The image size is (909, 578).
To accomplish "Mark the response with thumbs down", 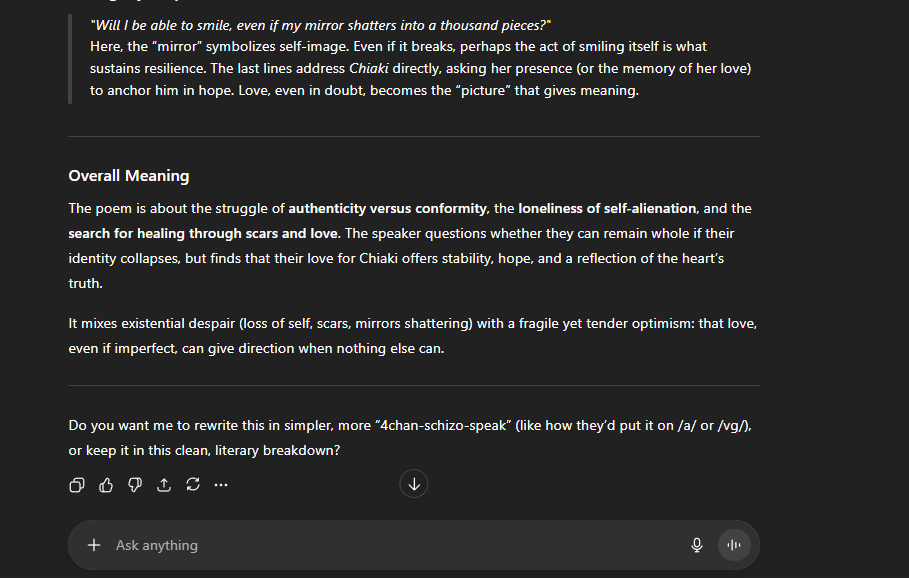I will 135,485.
